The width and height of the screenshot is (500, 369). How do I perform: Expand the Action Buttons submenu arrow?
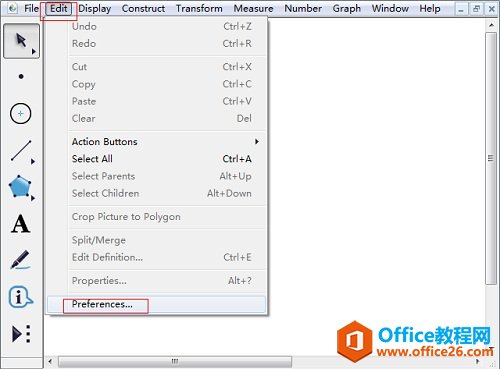pyautogui.click(x=257, y=141)
